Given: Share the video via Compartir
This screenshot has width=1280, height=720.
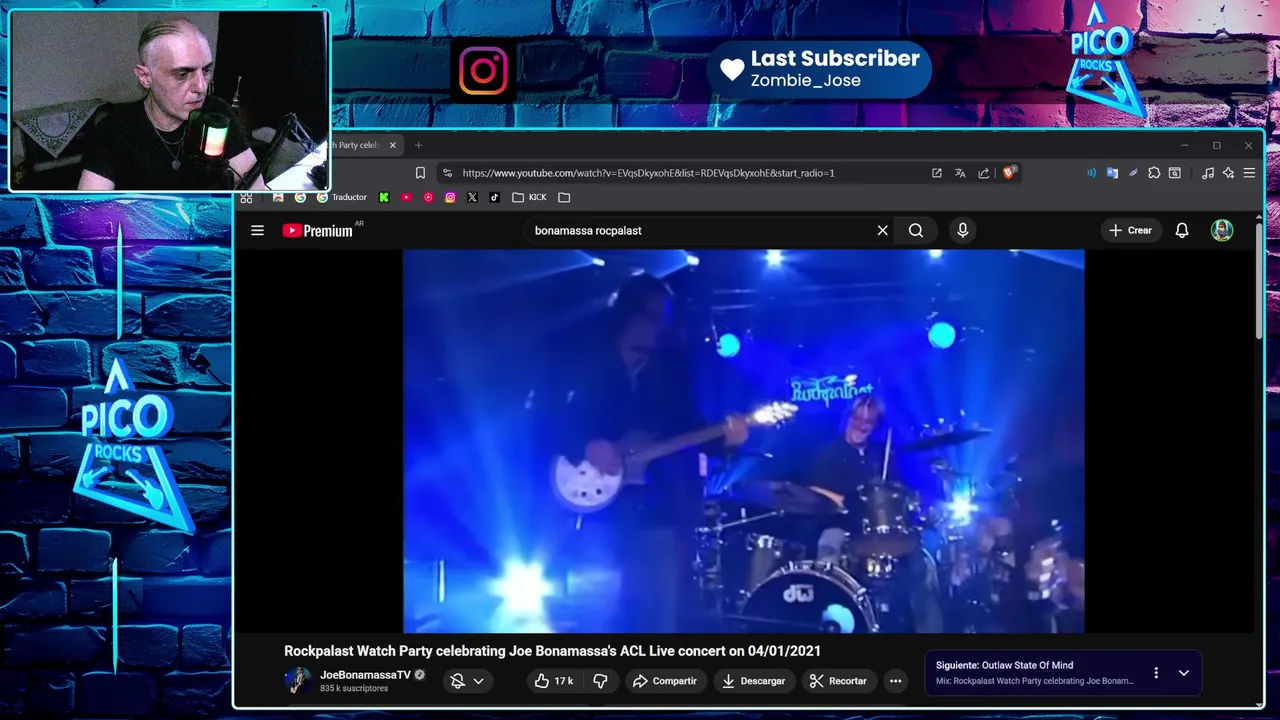Looking at the screenshot, I should [664, 681].
